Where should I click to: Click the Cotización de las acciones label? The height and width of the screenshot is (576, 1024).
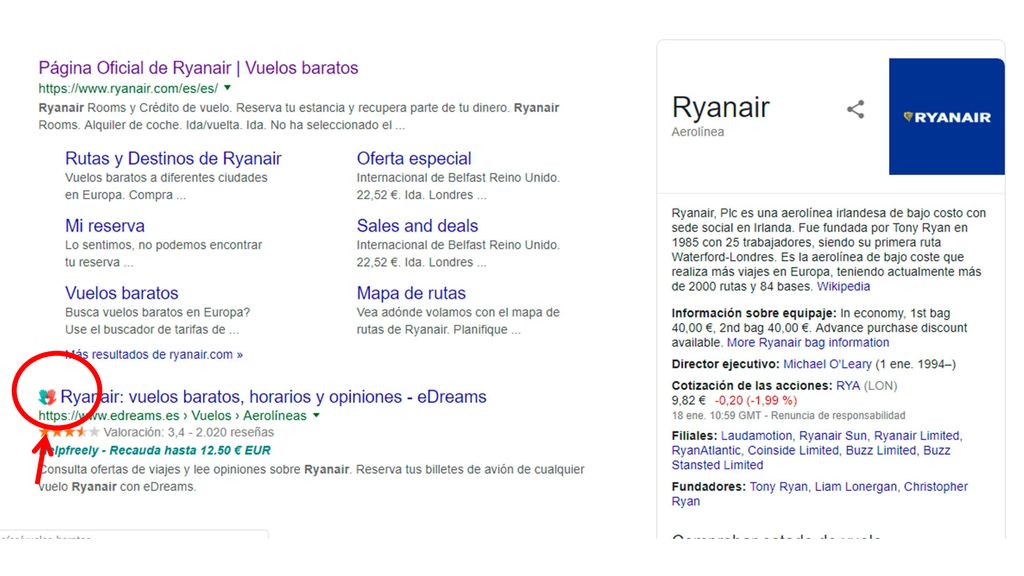752,385
